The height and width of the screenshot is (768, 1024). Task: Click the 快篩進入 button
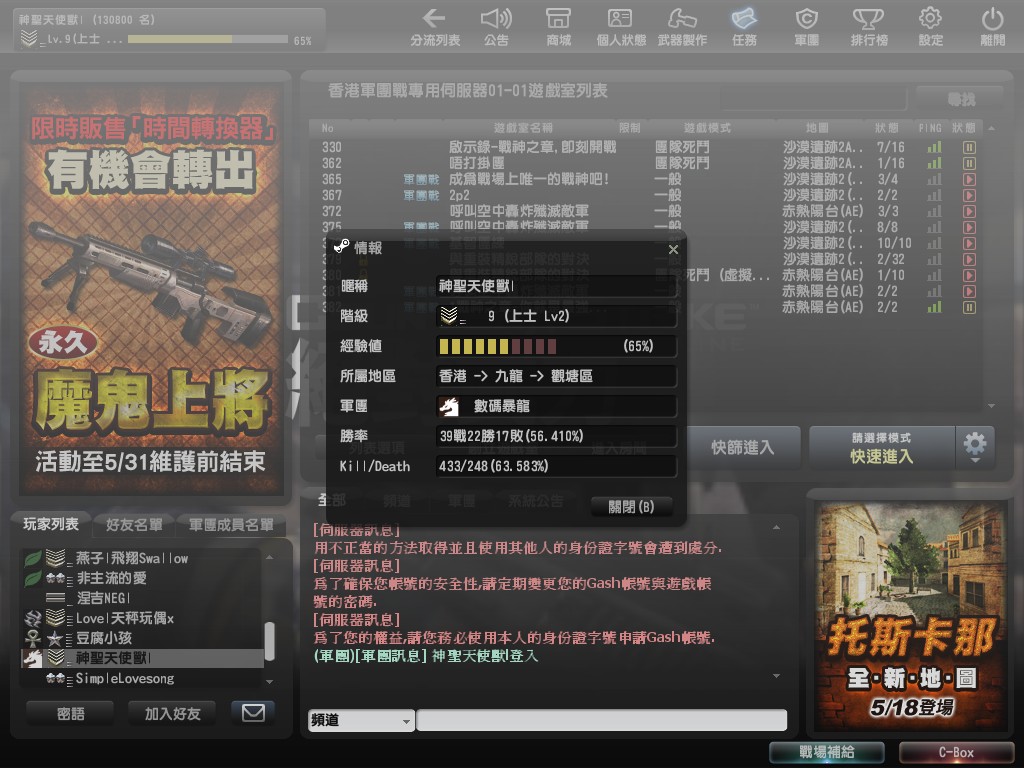pos(742,447)
